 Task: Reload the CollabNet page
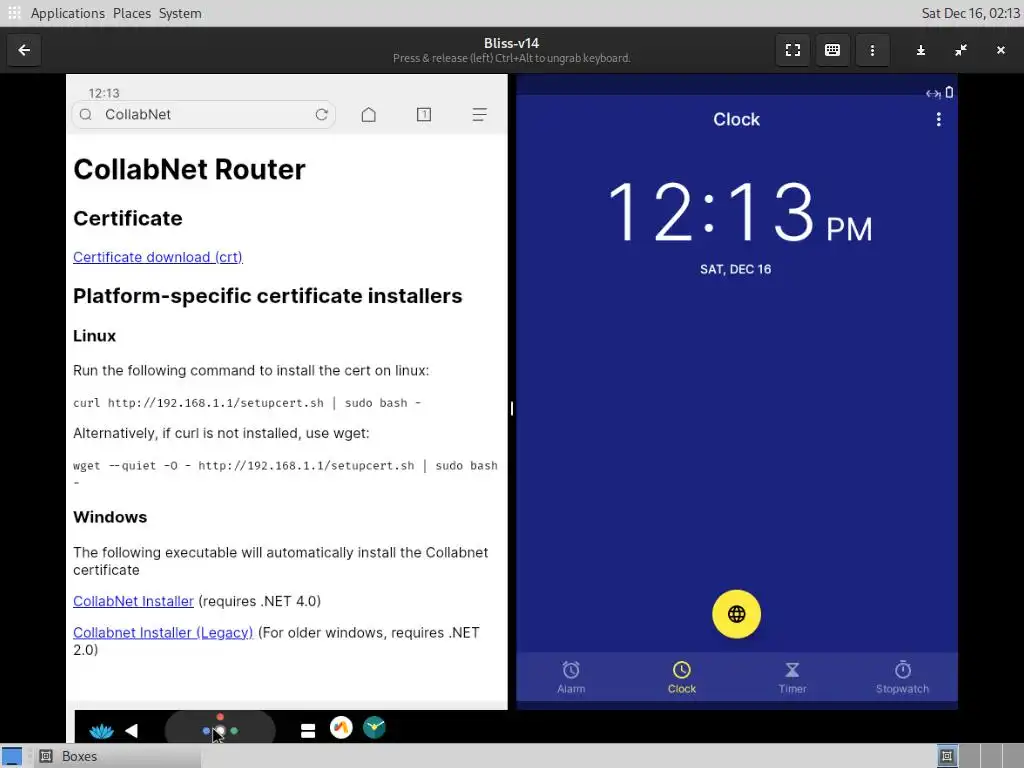tap(321, 115)
